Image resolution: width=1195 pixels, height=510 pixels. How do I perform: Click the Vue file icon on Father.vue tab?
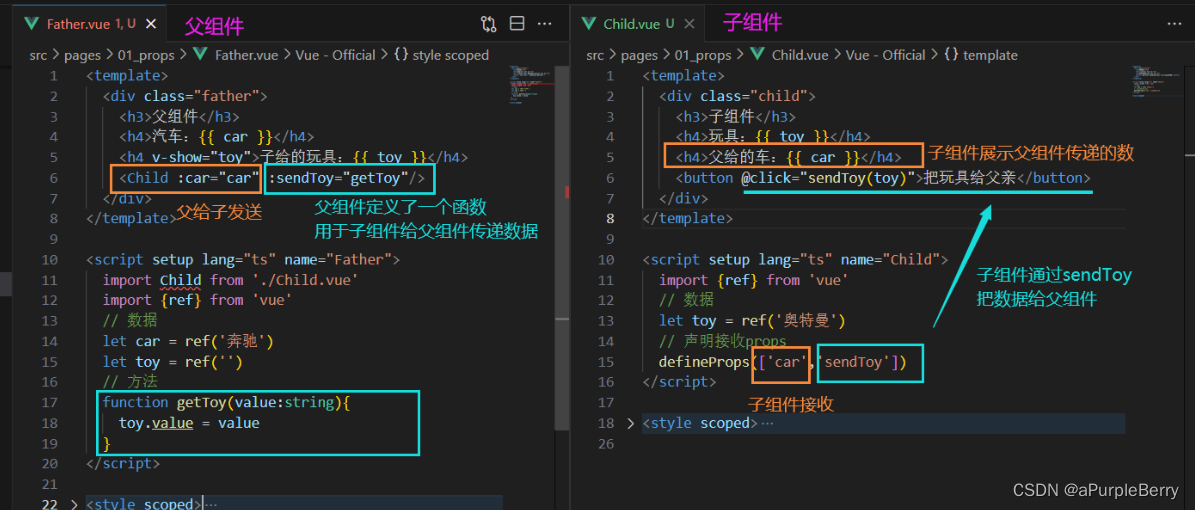[33, 24]
